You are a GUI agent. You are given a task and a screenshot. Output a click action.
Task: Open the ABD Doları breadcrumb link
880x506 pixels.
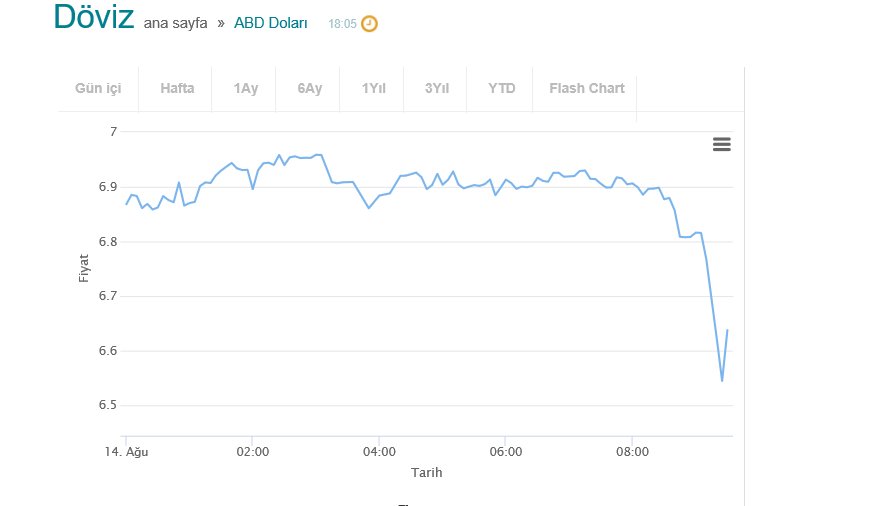[271, 23]
